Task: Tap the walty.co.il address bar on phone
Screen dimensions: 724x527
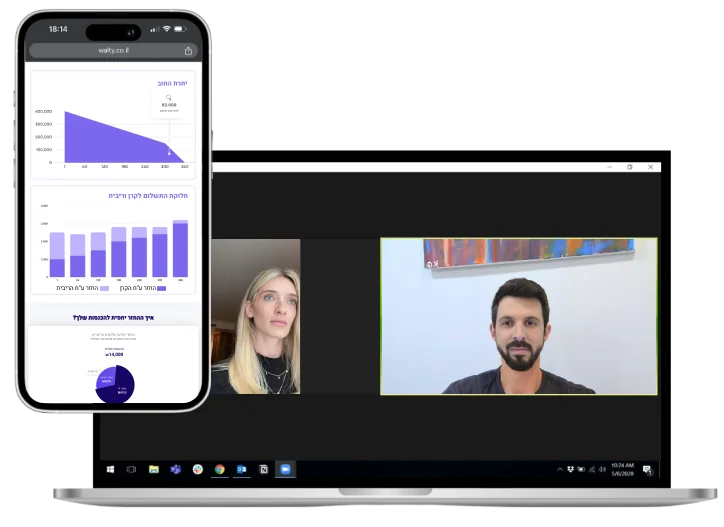Action: pos(113,50)
